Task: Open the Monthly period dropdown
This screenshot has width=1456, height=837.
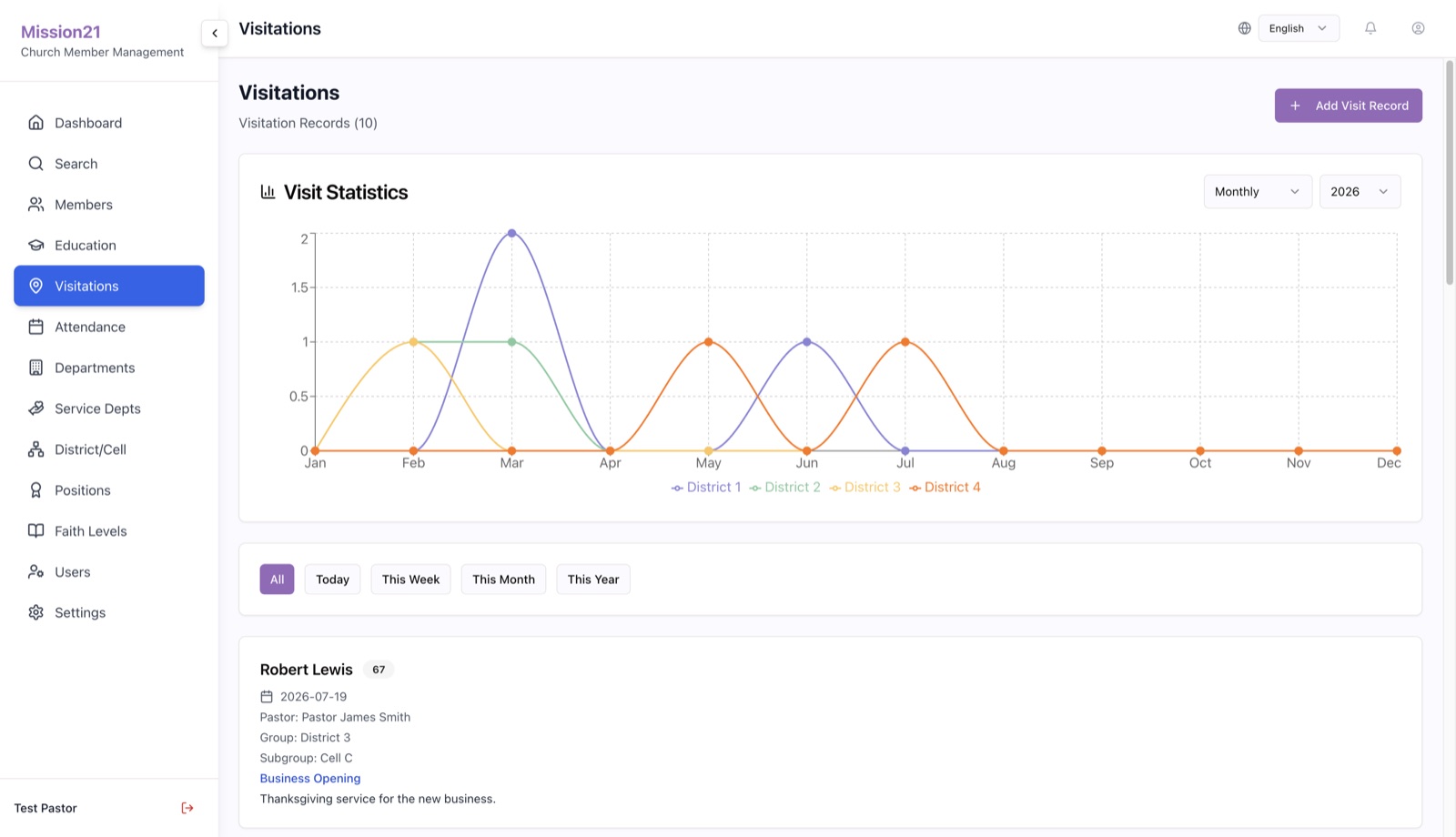Action: coord(1258,192)
